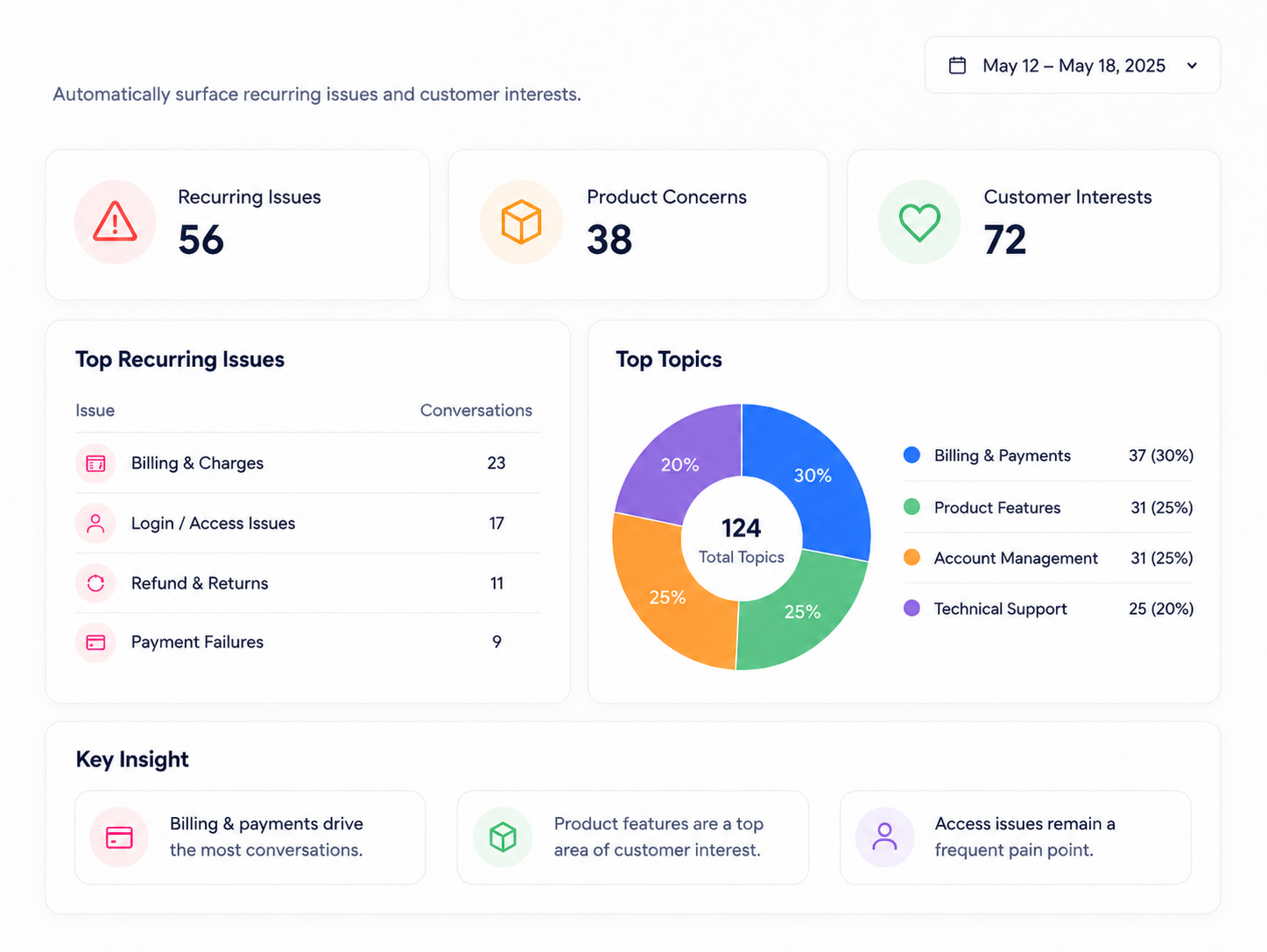Select the green 25% donut segment

[x=801, y=611]
